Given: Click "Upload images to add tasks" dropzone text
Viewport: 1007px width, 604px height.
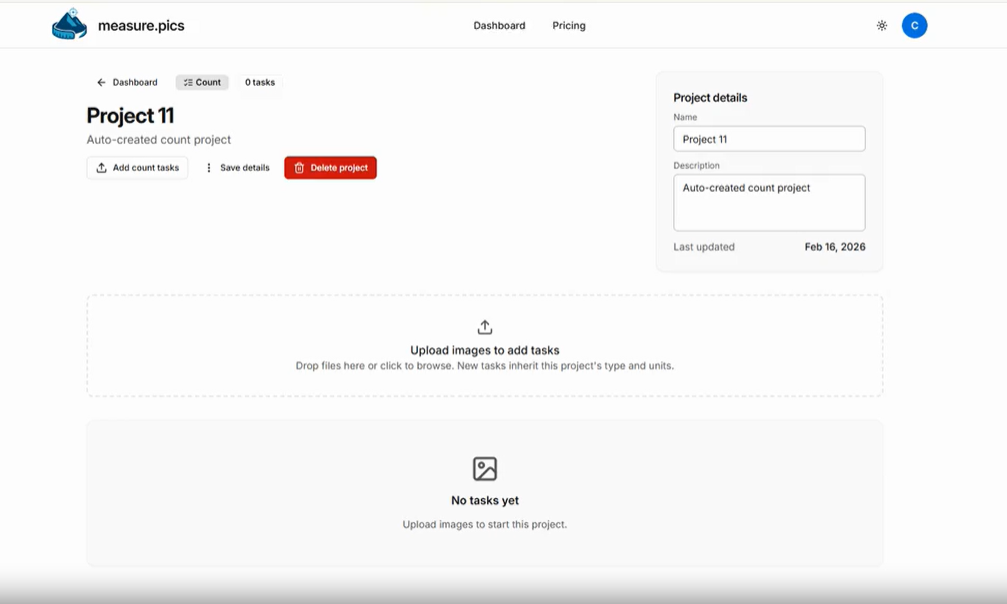Looking at the screenshot, I should (485, 350).
